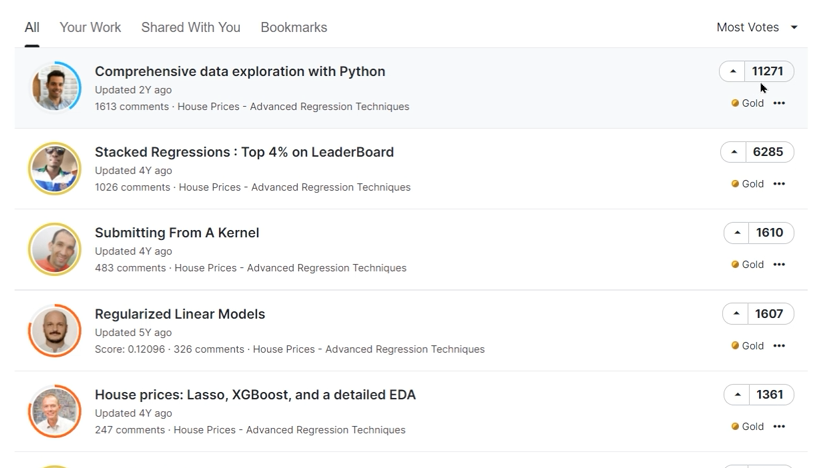
Task: Select the All tab
Action: tap(32, 27)
